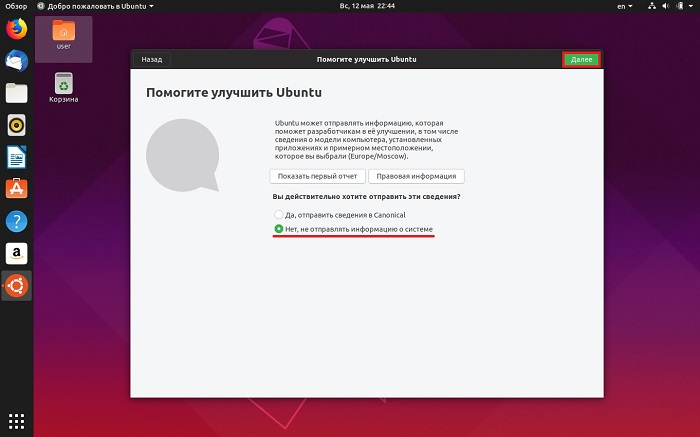700x437 pixels.
Task: Launch Thunderbird mail from the dock
Action: coord(17,61)
